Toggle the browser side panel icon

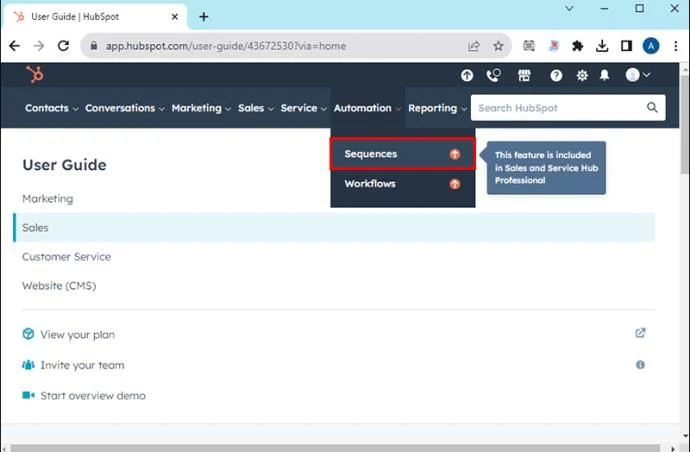pos(627,46)
